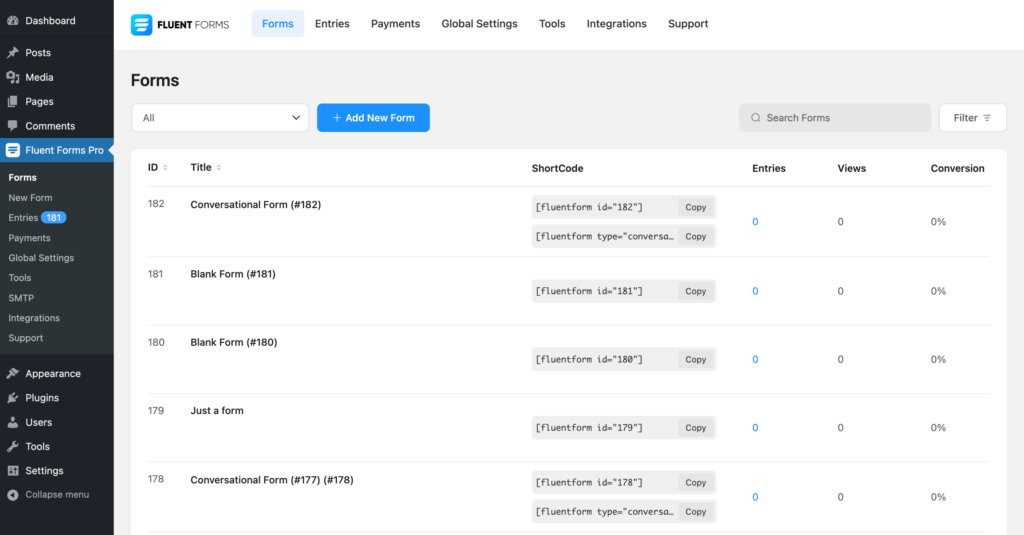The width and height of the screenshot is (1024, 535).
Task: Open the All forms filter dropdown
Action: point(220,118)
